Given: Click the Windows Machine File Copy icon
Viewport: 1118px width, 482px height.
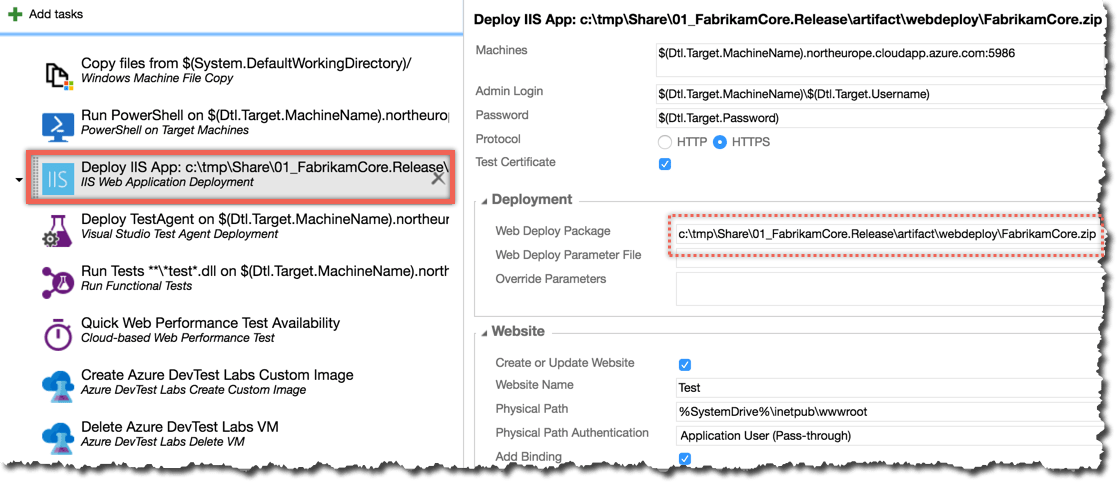Looking at the screenshot, I should 59,75.
